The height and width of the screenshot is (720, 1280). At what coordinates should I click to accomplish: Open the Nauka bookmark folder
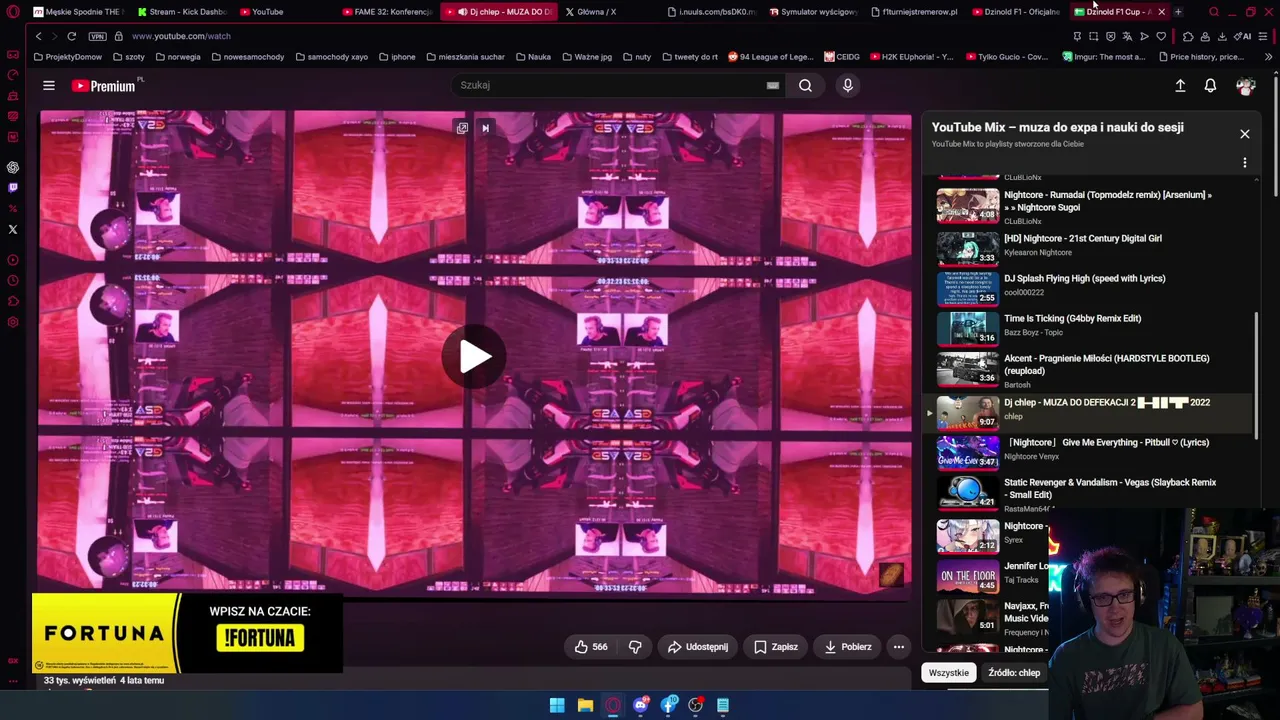coord(534,57)
